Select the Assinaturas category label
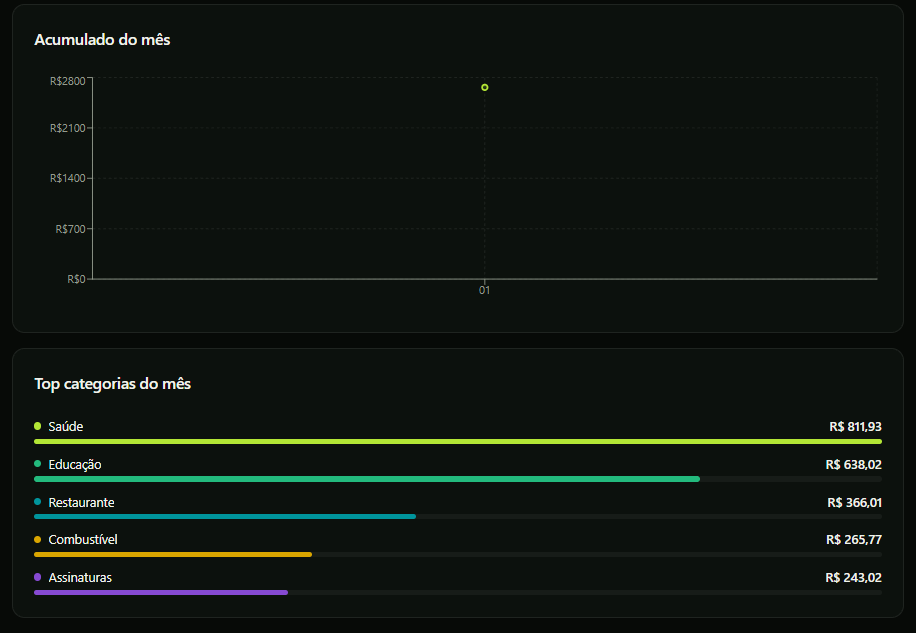 [80, 578]
